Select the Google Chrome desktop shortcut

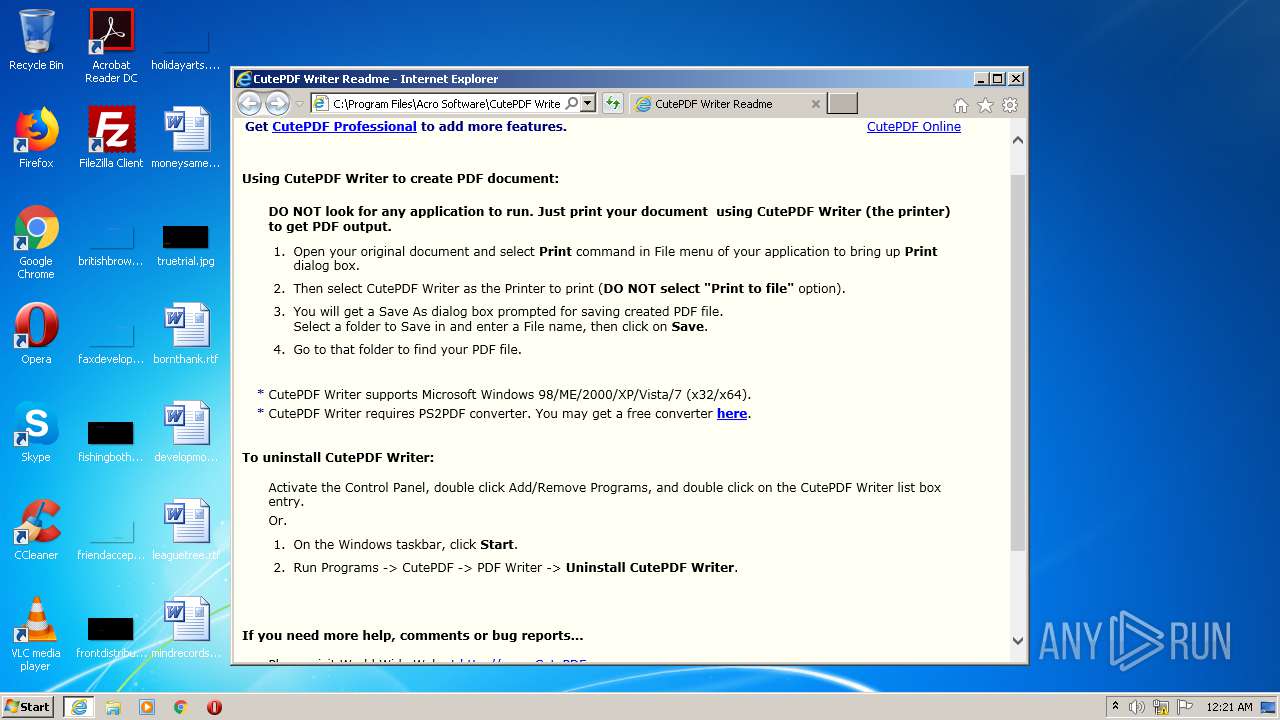pos(36,242)
